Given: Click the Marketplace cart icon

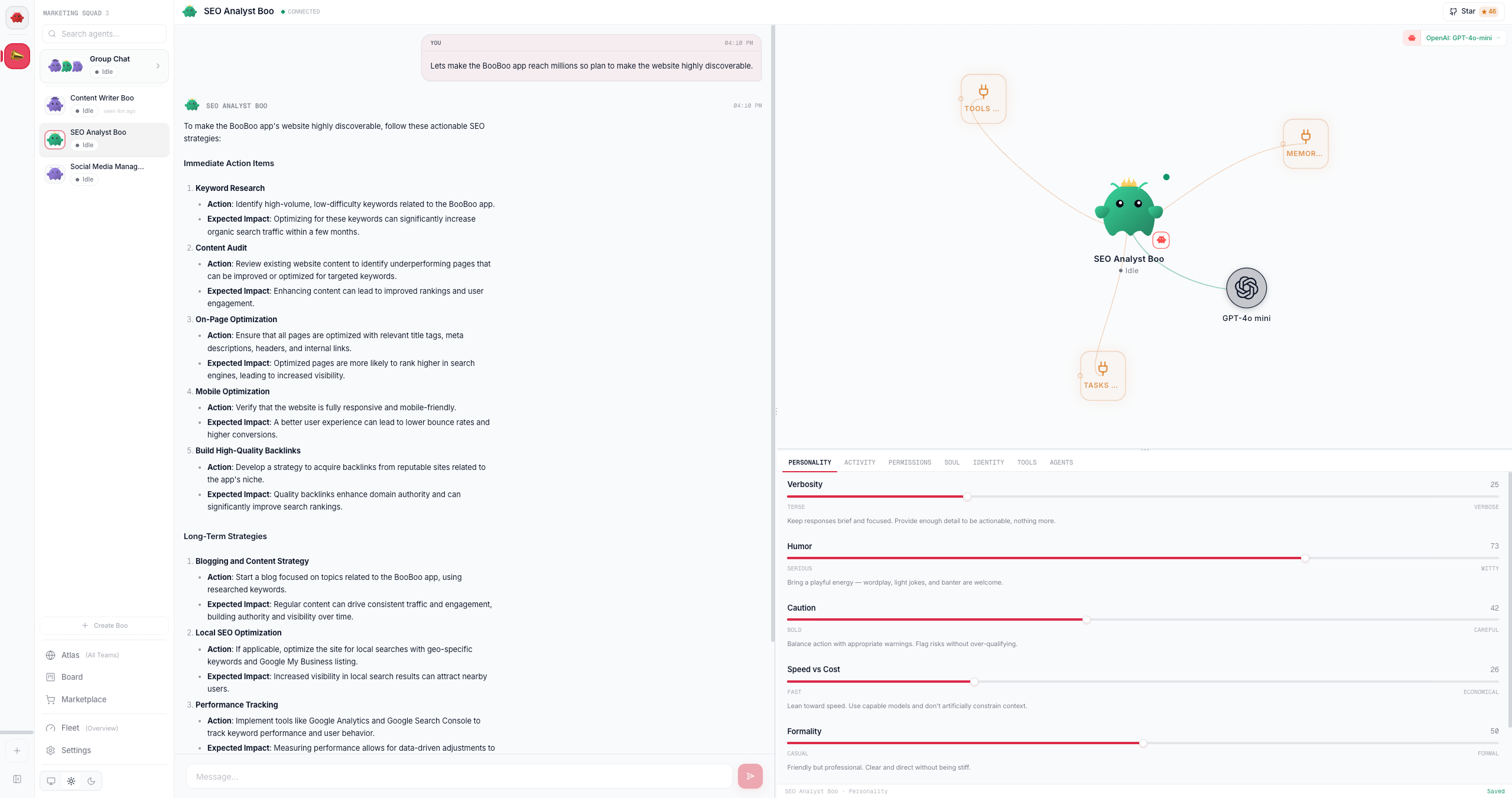Looking at the screenshot, I should (x=51, y=699).
